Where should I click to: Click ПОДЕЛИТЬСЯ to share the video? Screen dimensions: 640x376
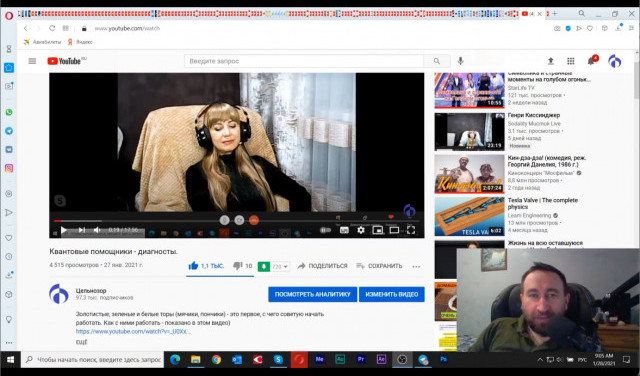pos(322,266)
